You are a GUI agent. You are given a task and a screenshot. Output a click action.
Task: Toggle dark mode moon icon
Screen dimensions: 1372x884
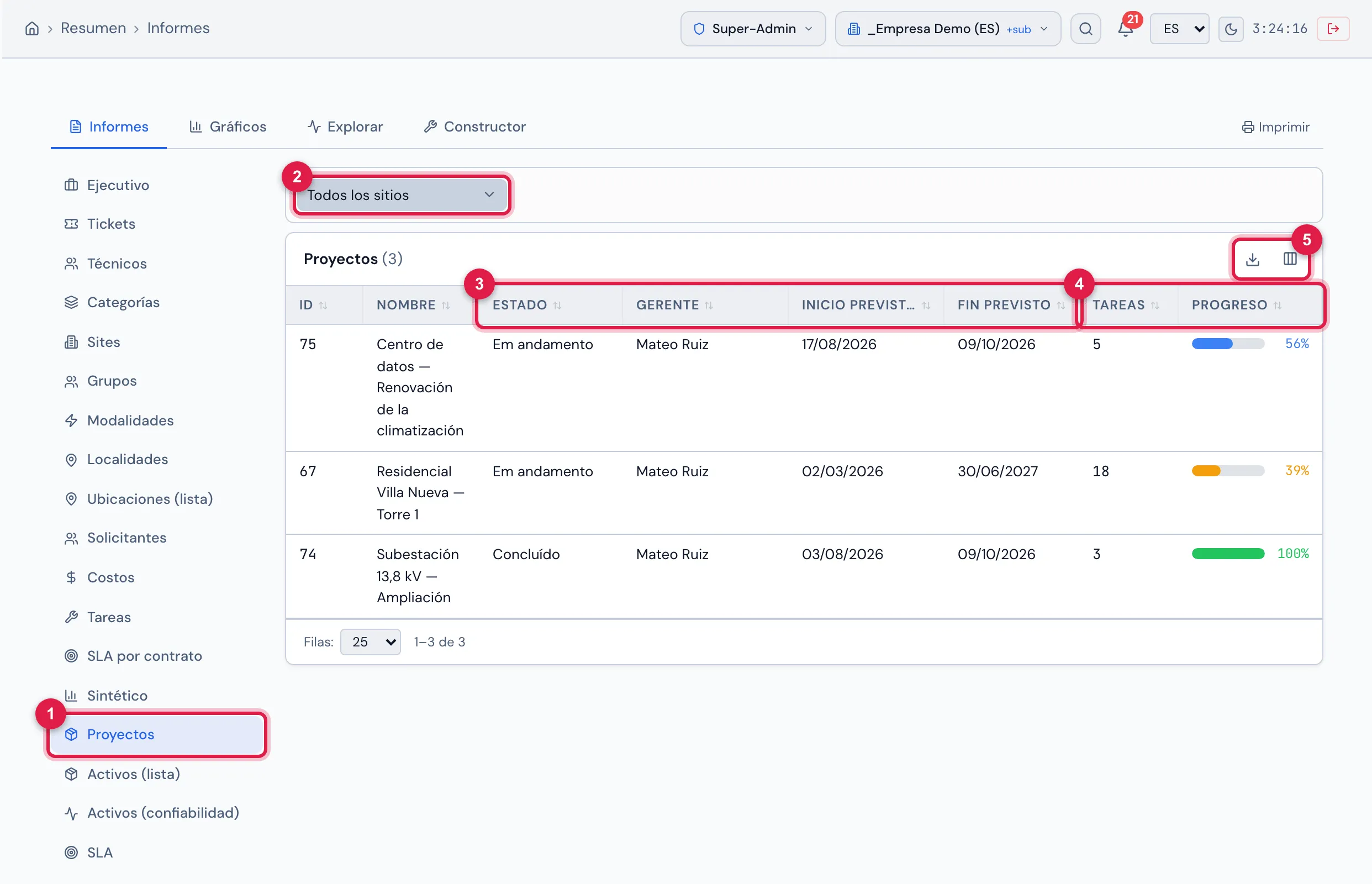click(1230, 29)
